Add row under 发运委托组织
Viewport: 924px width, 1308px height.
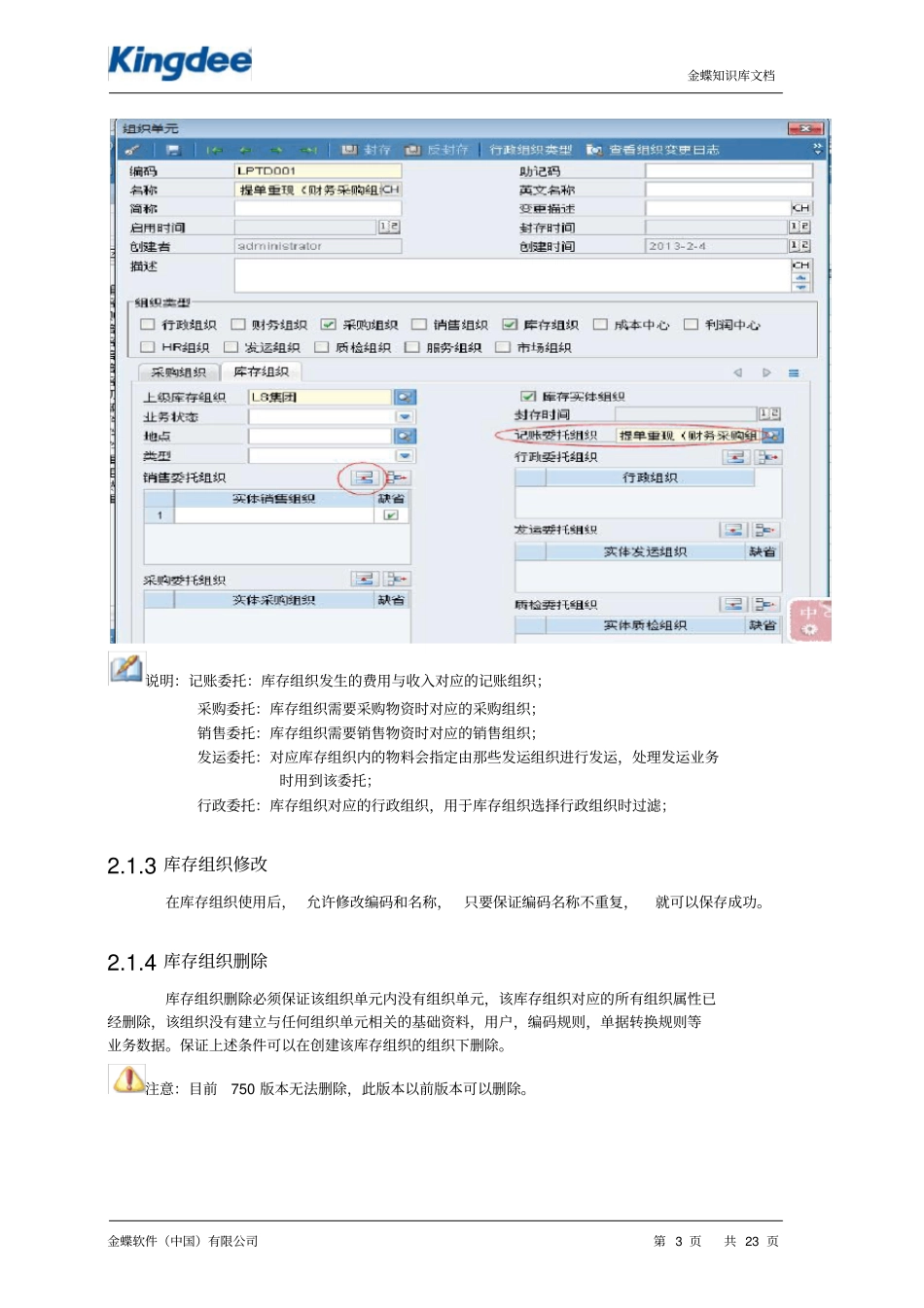coord(734,530)
